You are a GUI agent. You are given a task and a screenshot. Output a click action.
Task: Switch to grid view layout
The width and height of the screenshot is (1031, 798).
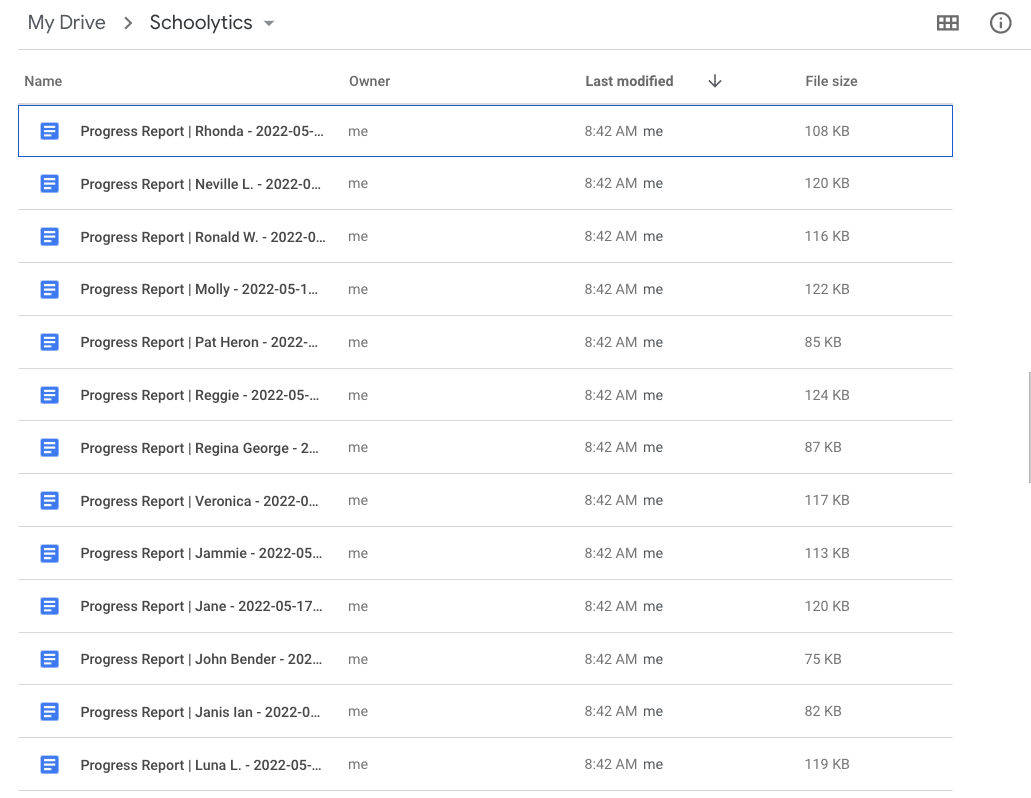[x=947, y=23]
